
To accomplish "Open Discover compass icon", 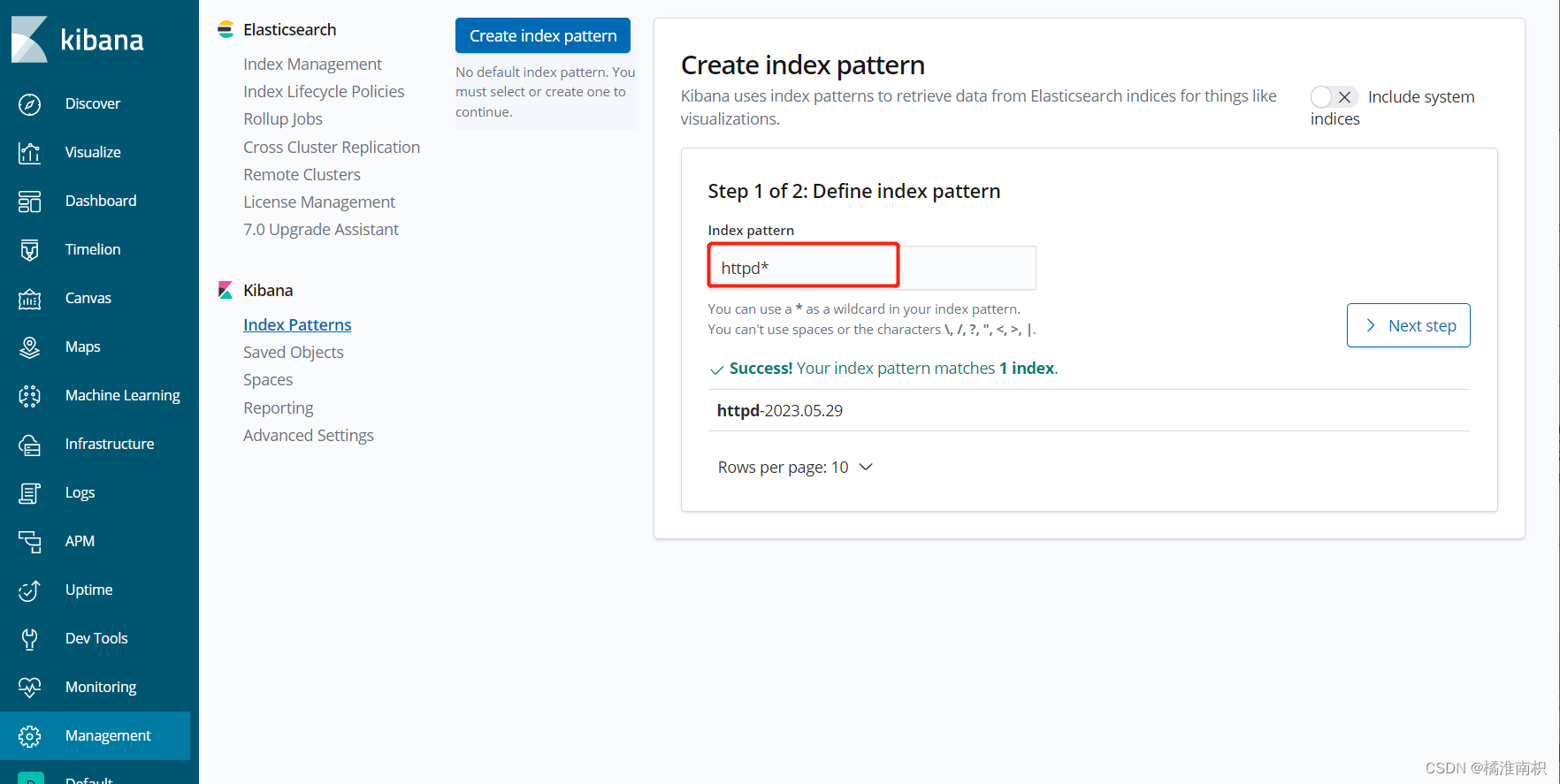I will 29,104.
